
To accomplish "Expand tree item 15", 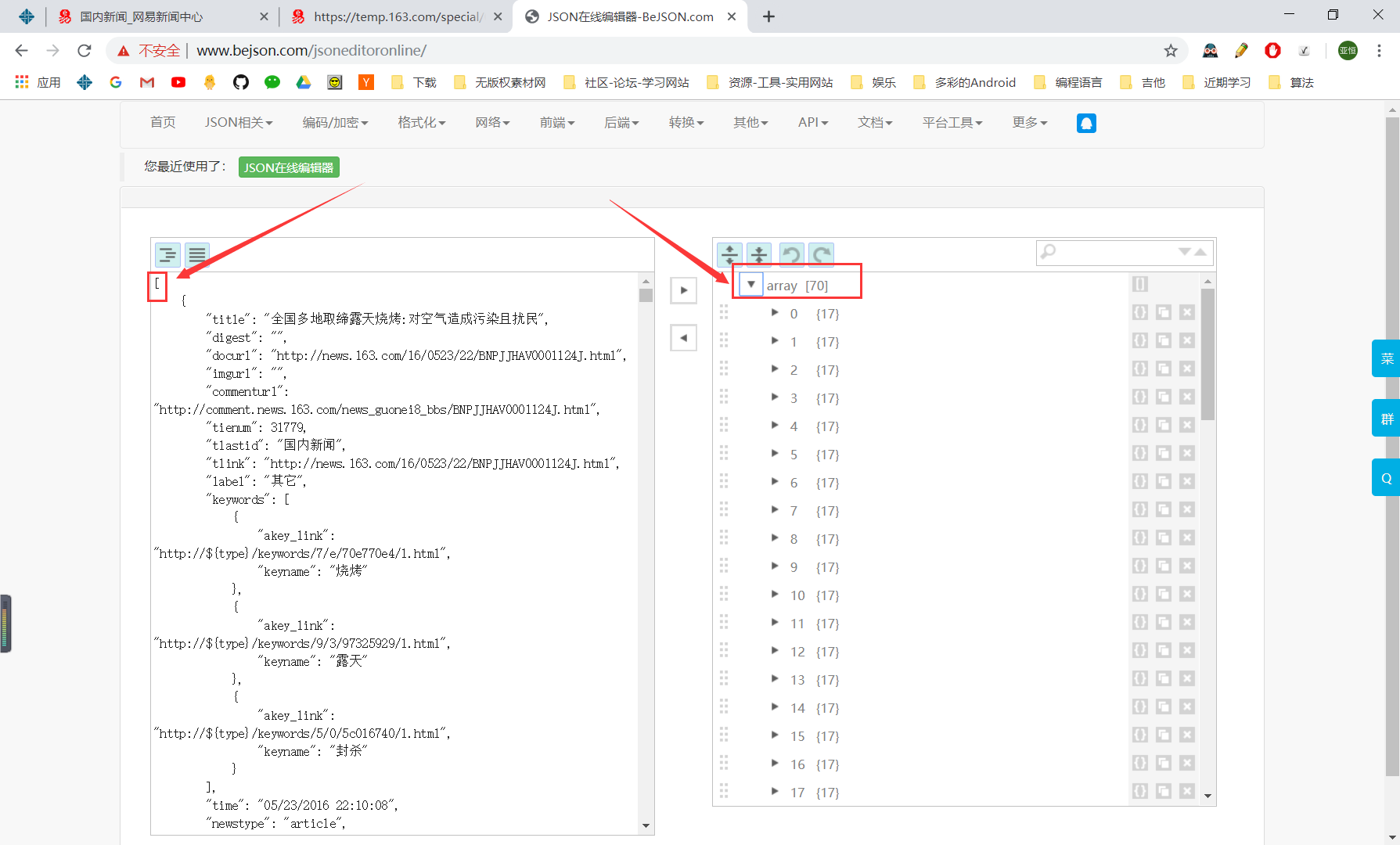I will [775, 735].
